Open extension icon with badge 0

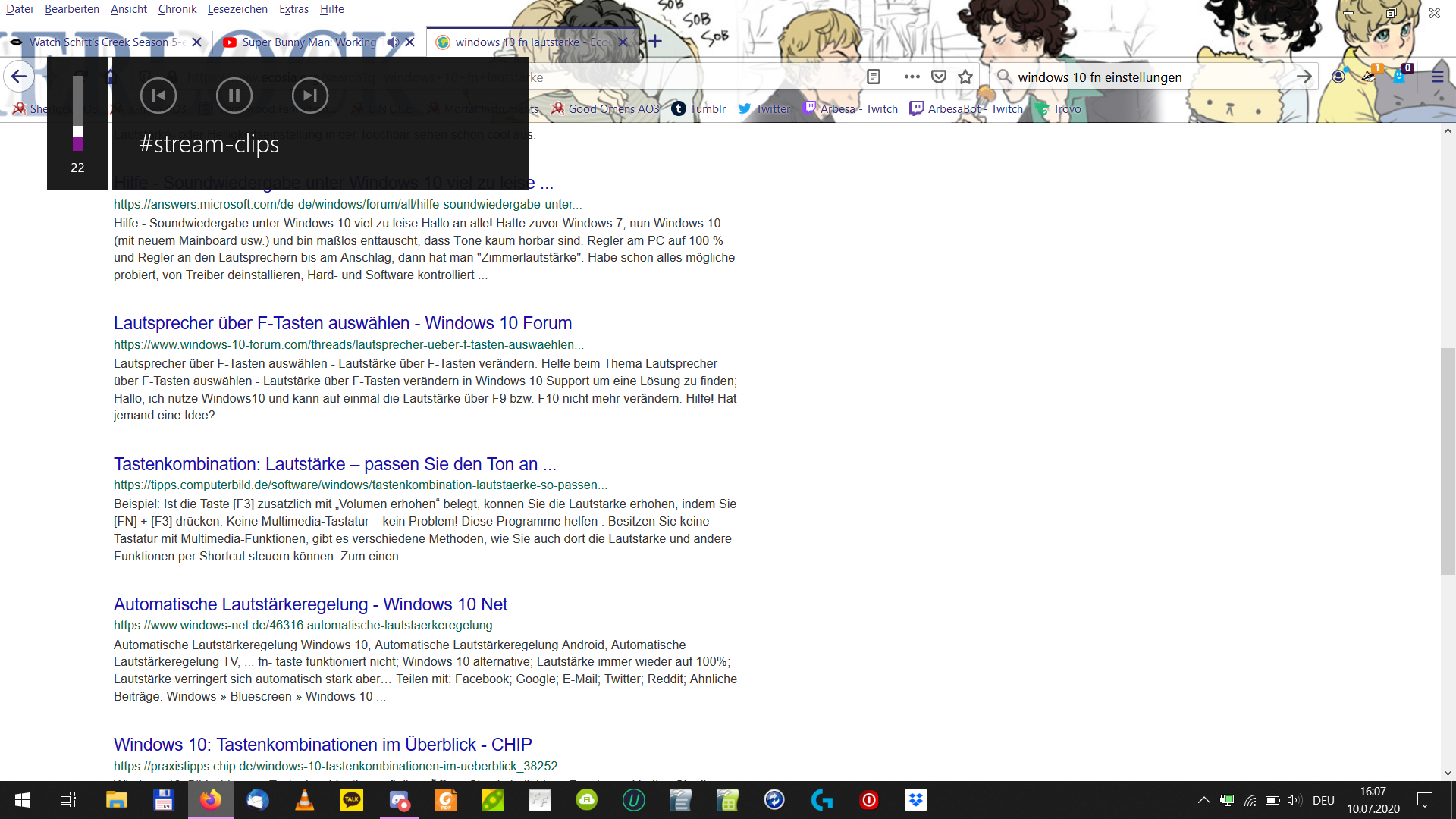[x=1401, y=75]
